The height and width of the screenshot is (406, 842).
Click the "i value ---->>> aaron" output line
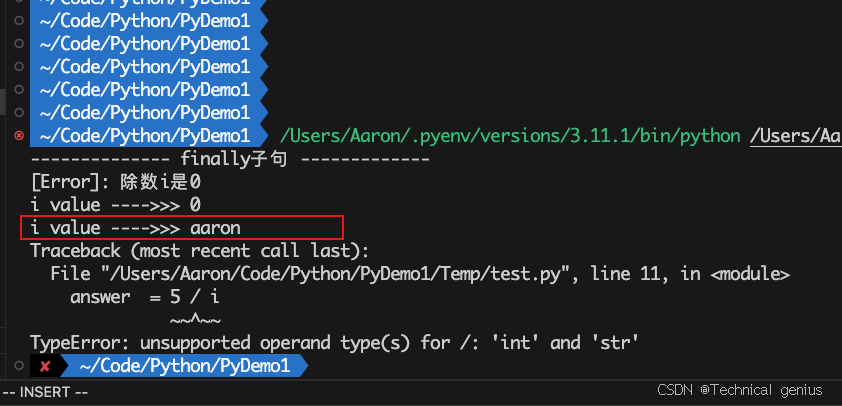point(136,228)
